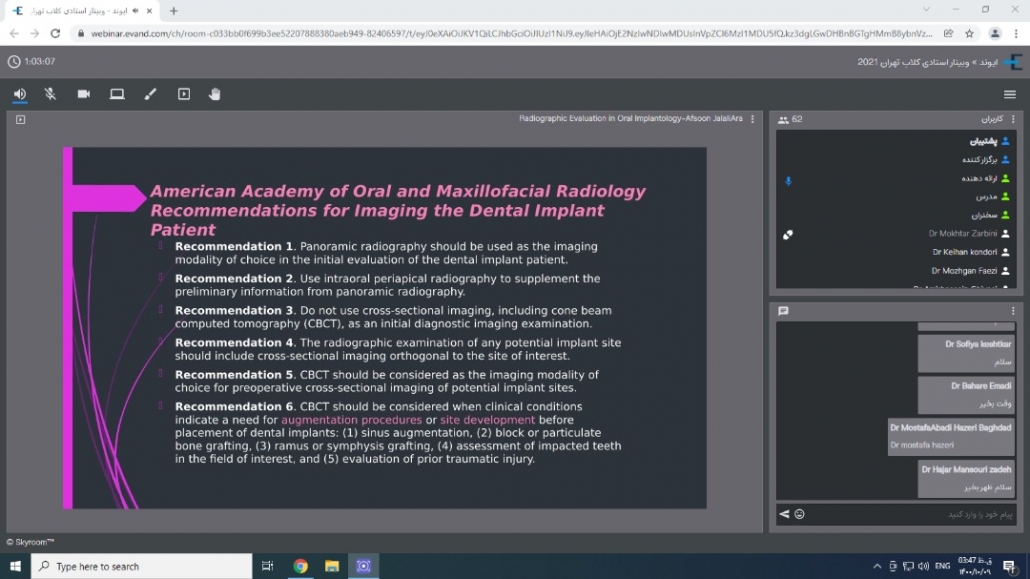Open the Skyroom hamburger menu
Viewport: 1030px width, 579px height.
coord(1010,95)
